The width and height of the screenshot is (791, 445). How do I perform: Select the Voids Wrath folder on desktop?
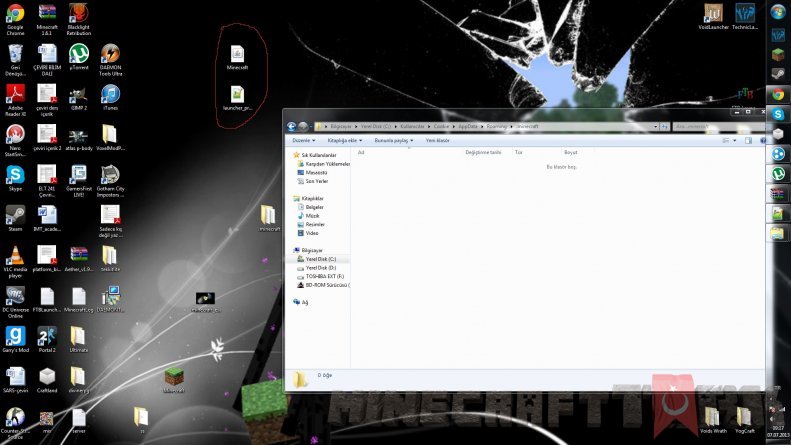pyautogui.click(x=713, y=420)
